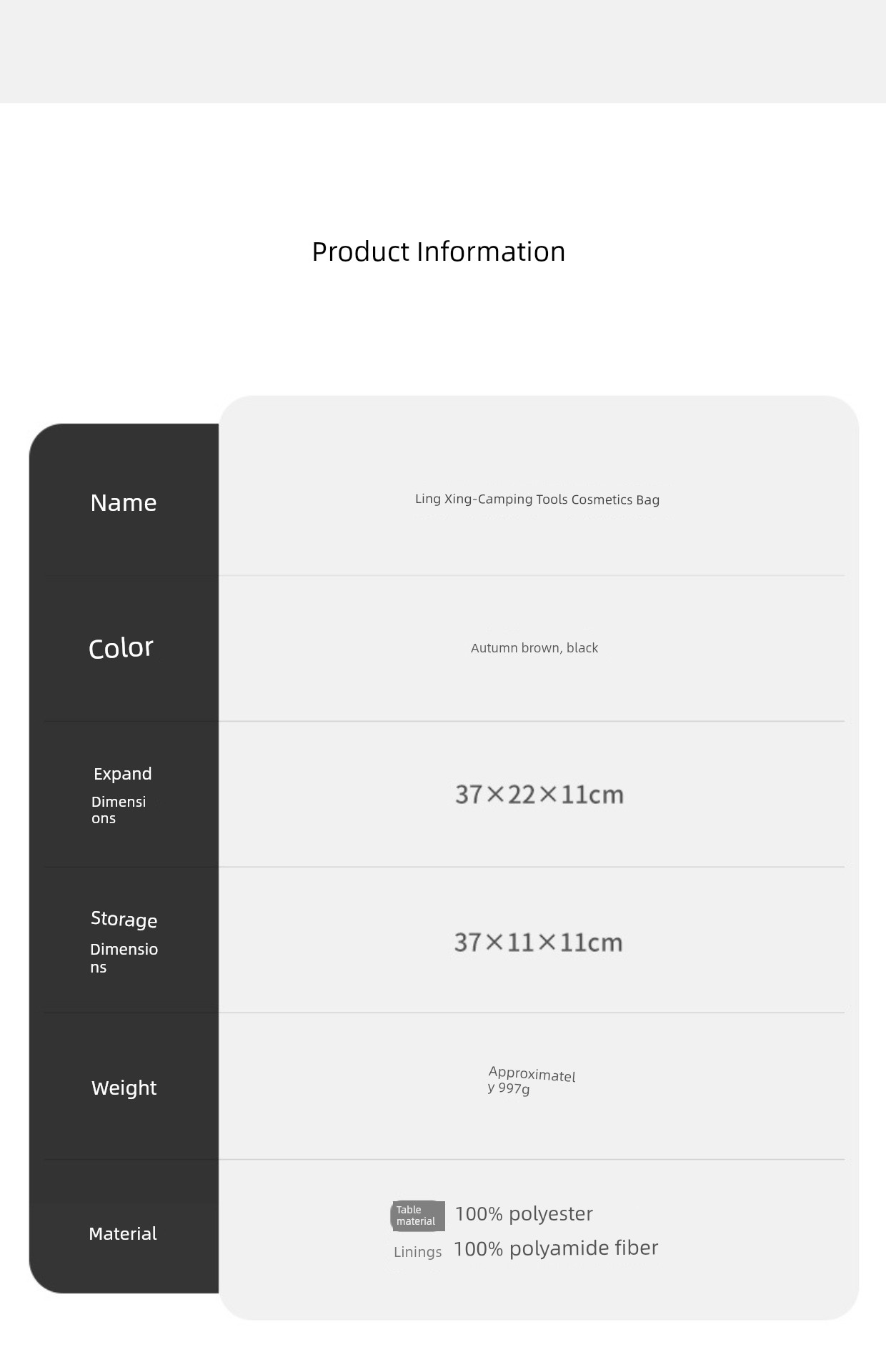This screenshot has width=886, height=1372.
Task: Select the Weight row label
Action: (124, 1088)
